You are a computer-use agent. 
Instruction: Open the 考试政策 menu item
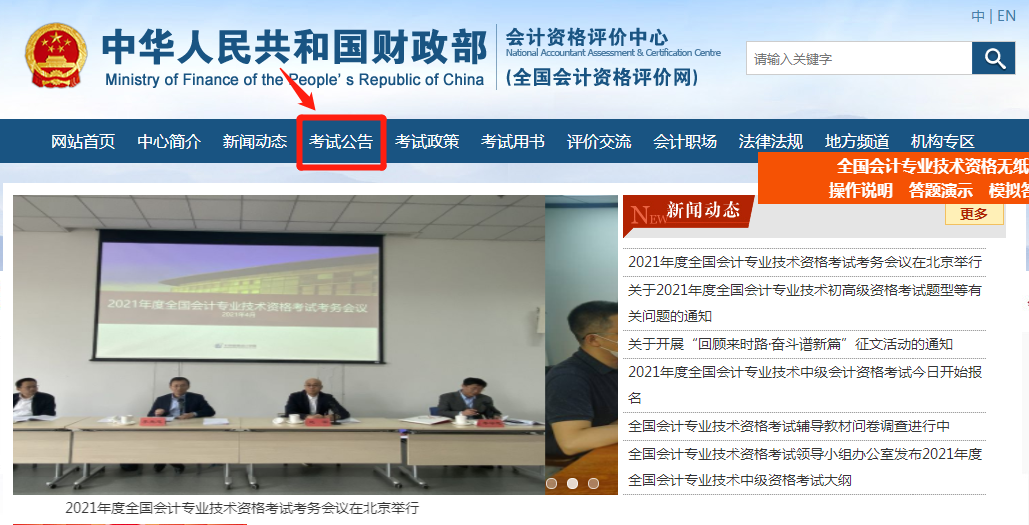pos(427,141)
